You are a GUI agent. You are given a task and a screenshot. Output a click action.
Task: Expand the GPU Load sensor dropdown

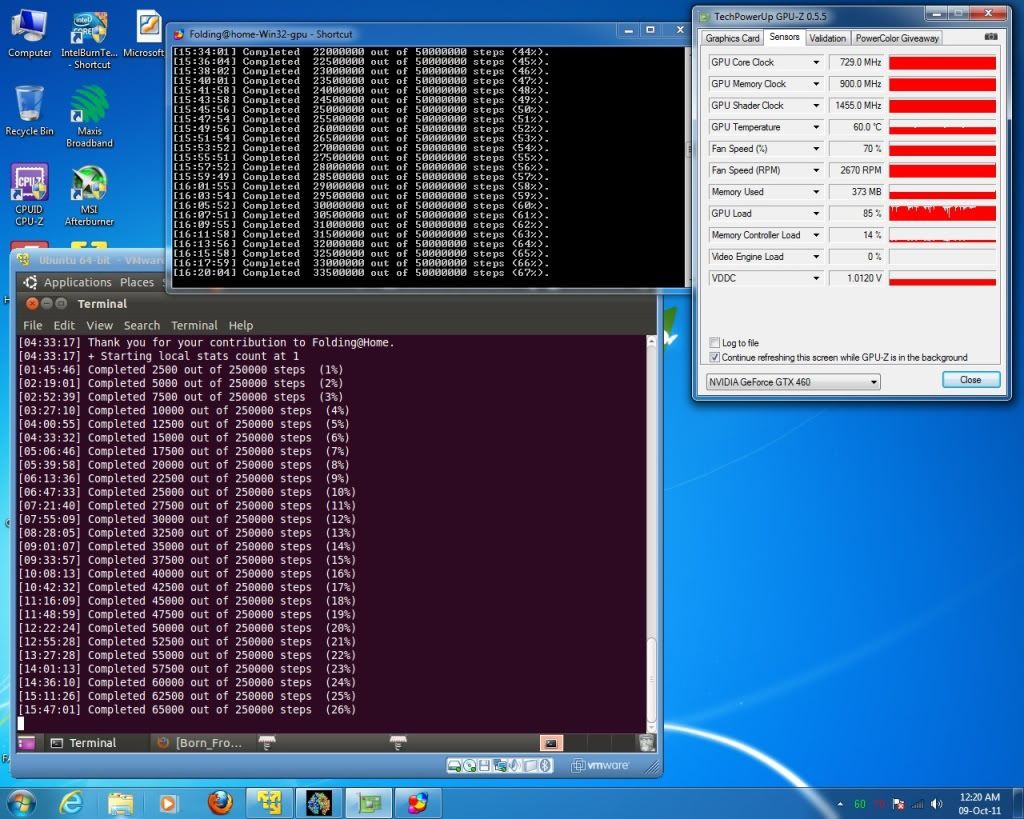(816, 213)
